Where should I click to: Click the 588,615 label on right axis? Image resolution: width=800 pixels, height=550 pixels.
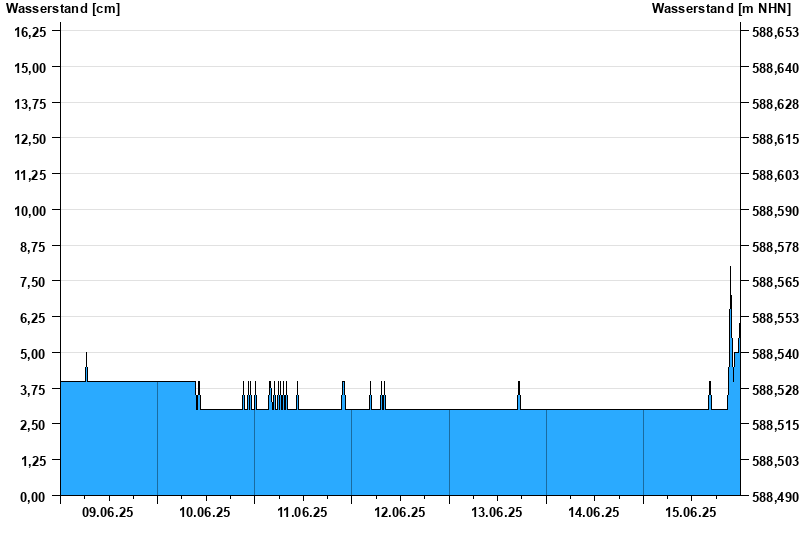(x=776, y=139)
